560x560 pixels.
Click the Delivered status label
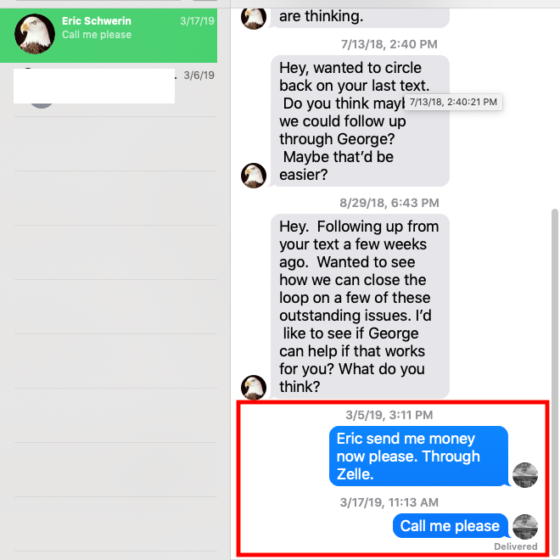click(x=515, y=546)
